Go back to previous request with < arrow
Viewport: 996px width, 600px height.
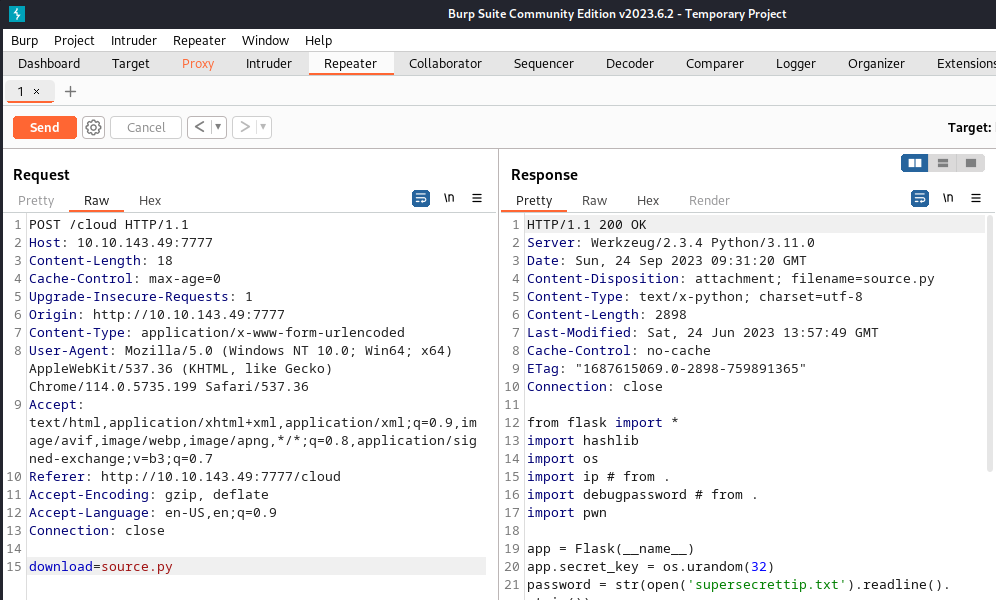pos(199,128)
